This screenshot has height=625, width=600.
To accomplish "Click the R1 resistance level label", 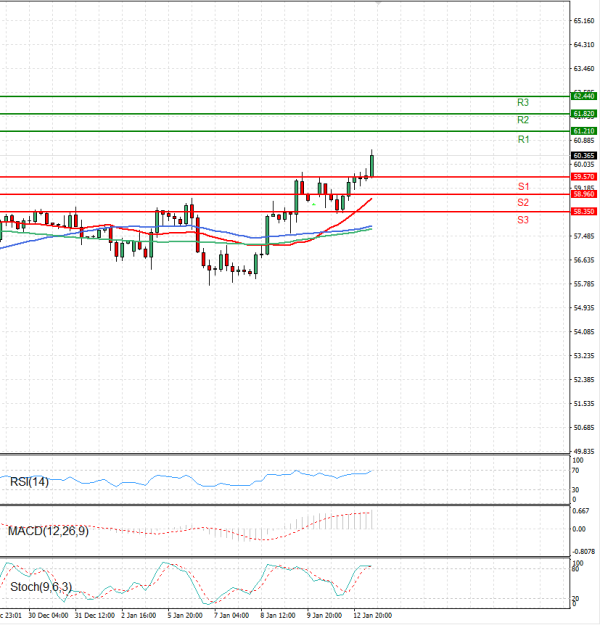I will tap(523, 140).
